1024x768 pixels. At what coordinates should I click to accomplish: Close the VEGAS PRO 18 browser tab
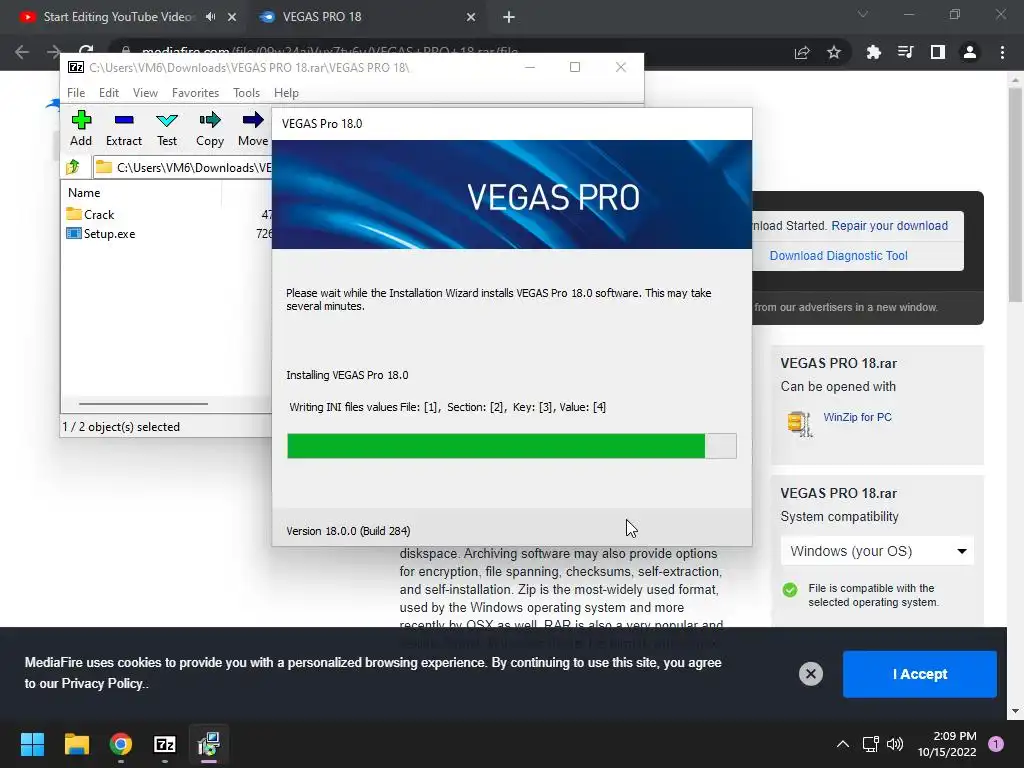point(471,17)
